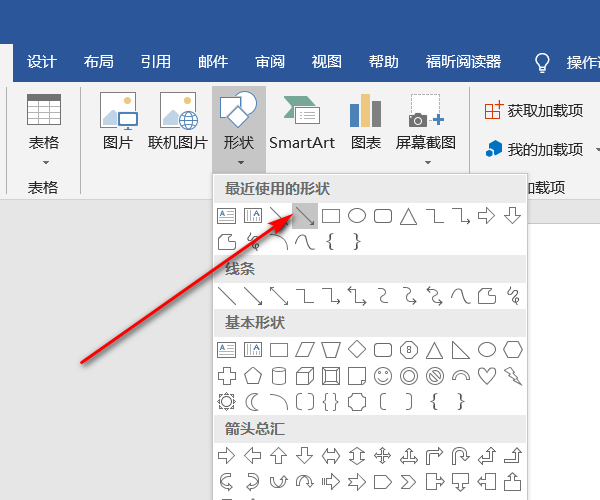Select rounded rectangle in recent shapes
Screen dimensions: 600x500
(x=383, y=216)
